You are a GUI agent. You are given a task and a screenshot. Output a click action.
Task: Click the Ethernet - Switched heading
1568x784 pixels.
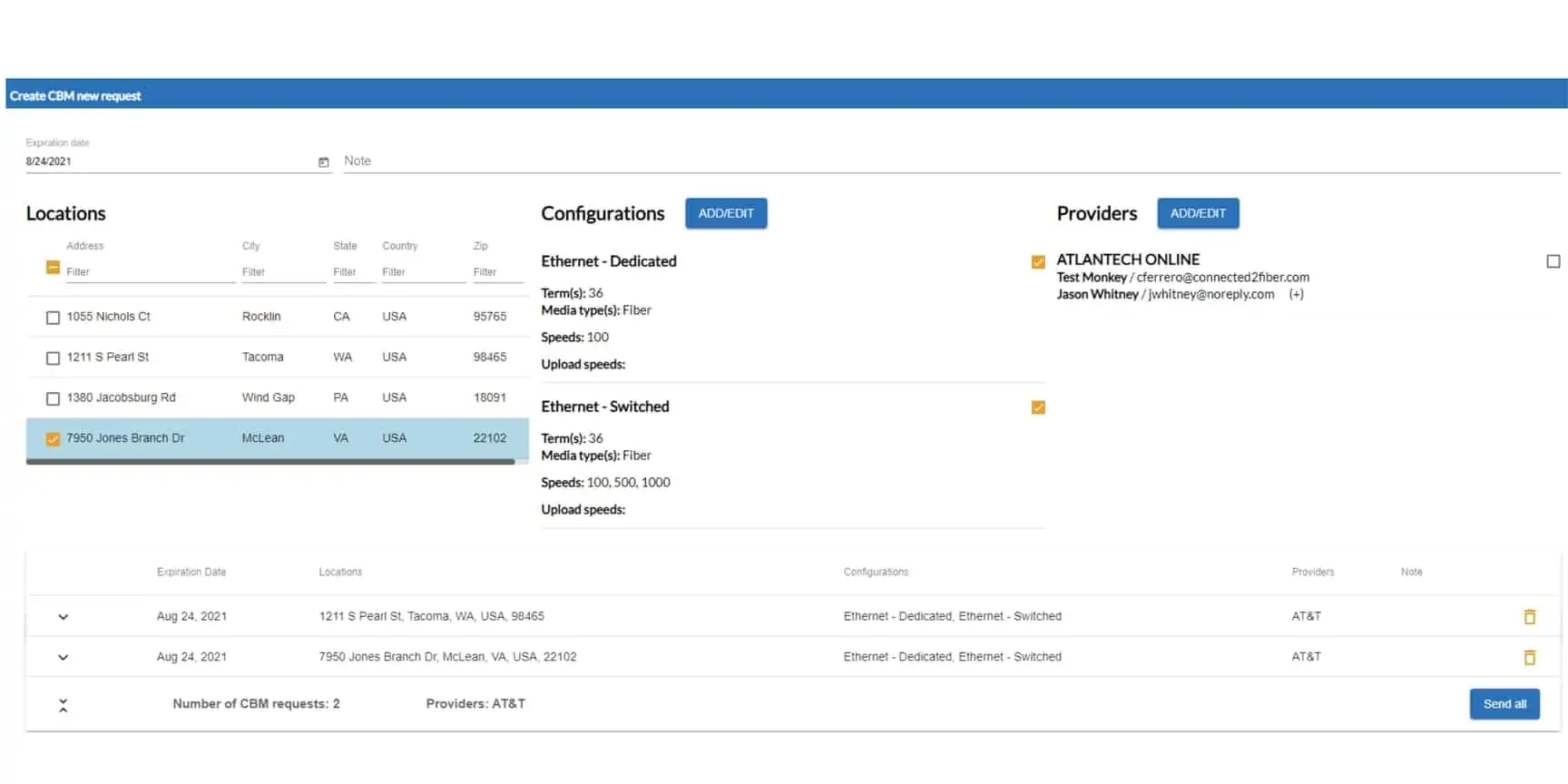605,407
